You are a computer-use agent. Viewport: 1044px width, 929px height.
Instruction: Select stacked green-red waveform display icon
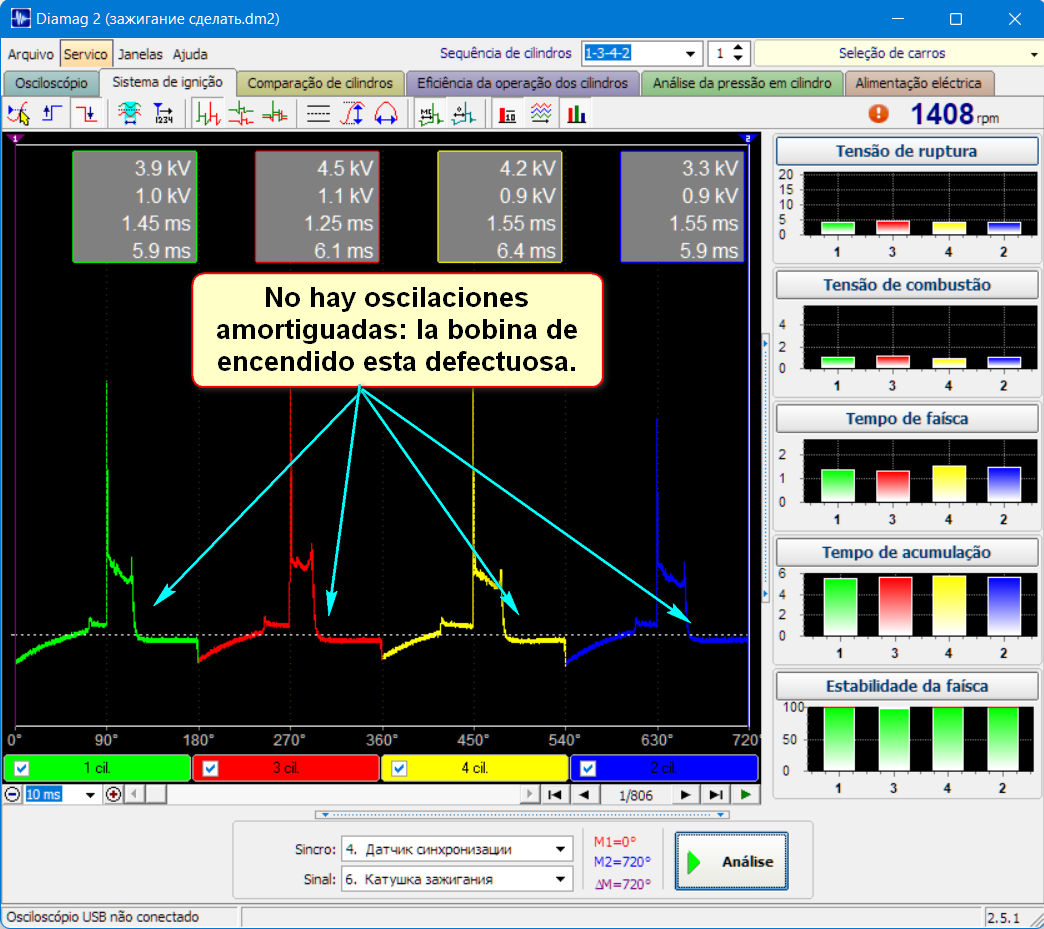[x=241, y=114]
